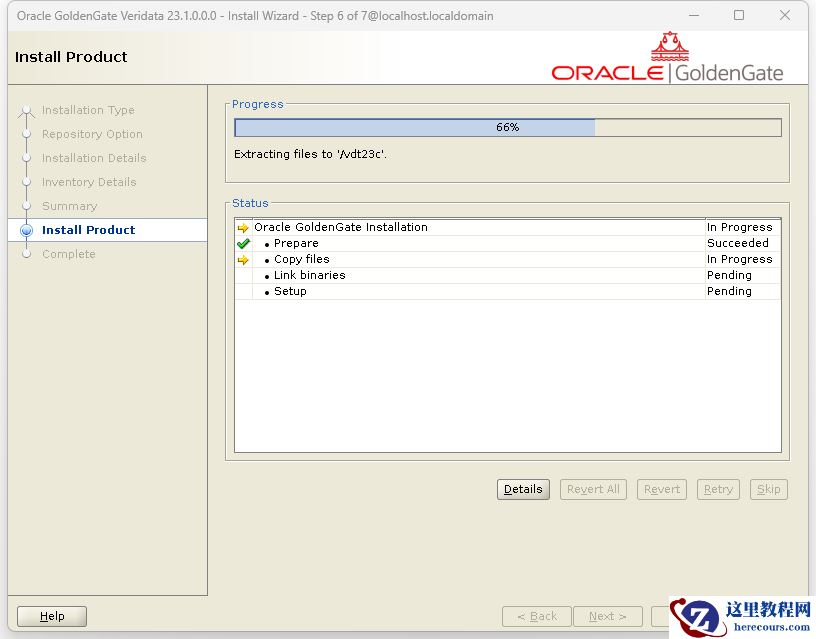
Task: Click the In Progress status for Copy files
Action: pos(740,259)
